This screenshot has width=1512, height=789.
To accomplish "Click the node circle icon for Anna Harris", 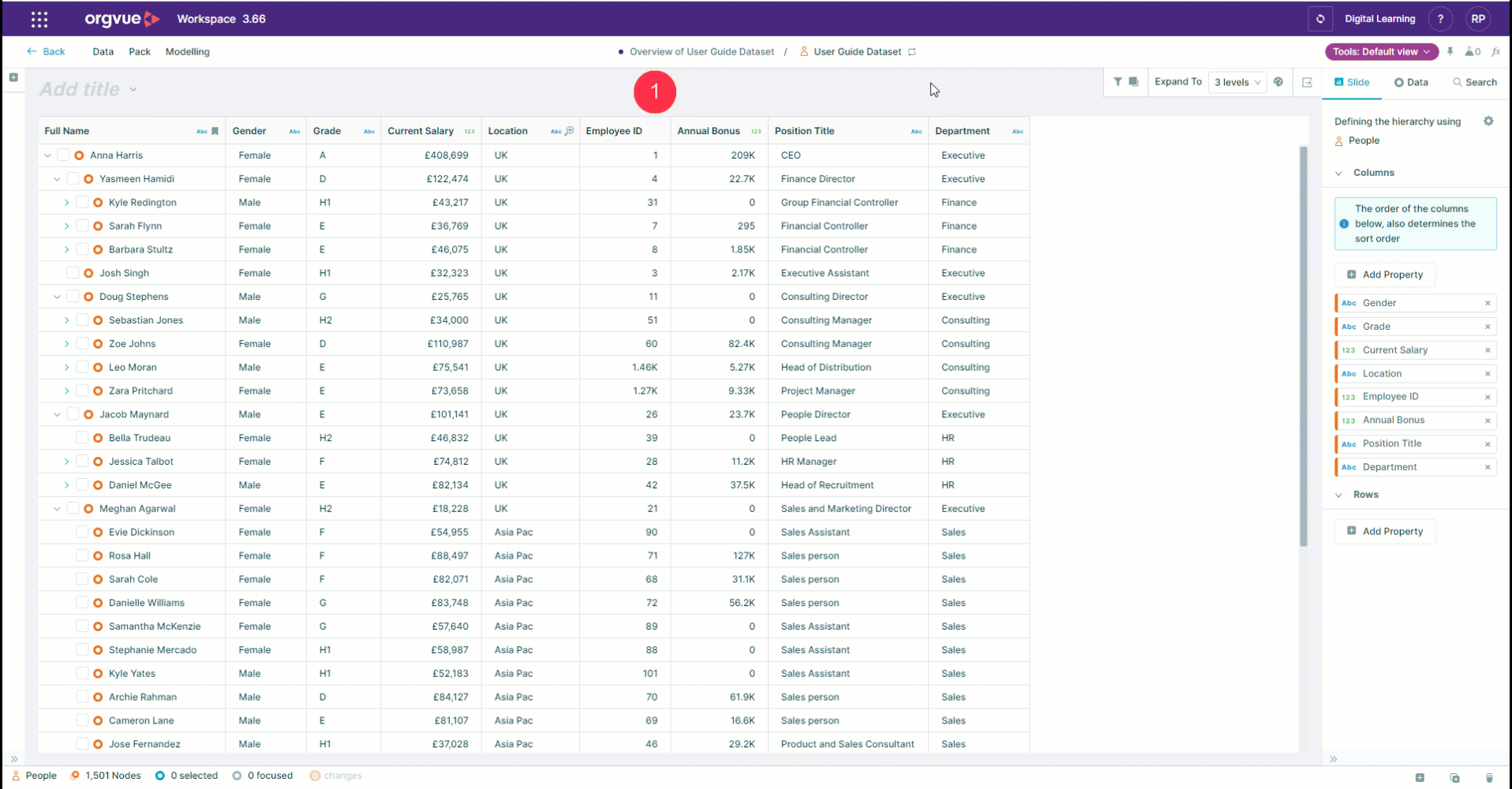I will click(79, 155).
